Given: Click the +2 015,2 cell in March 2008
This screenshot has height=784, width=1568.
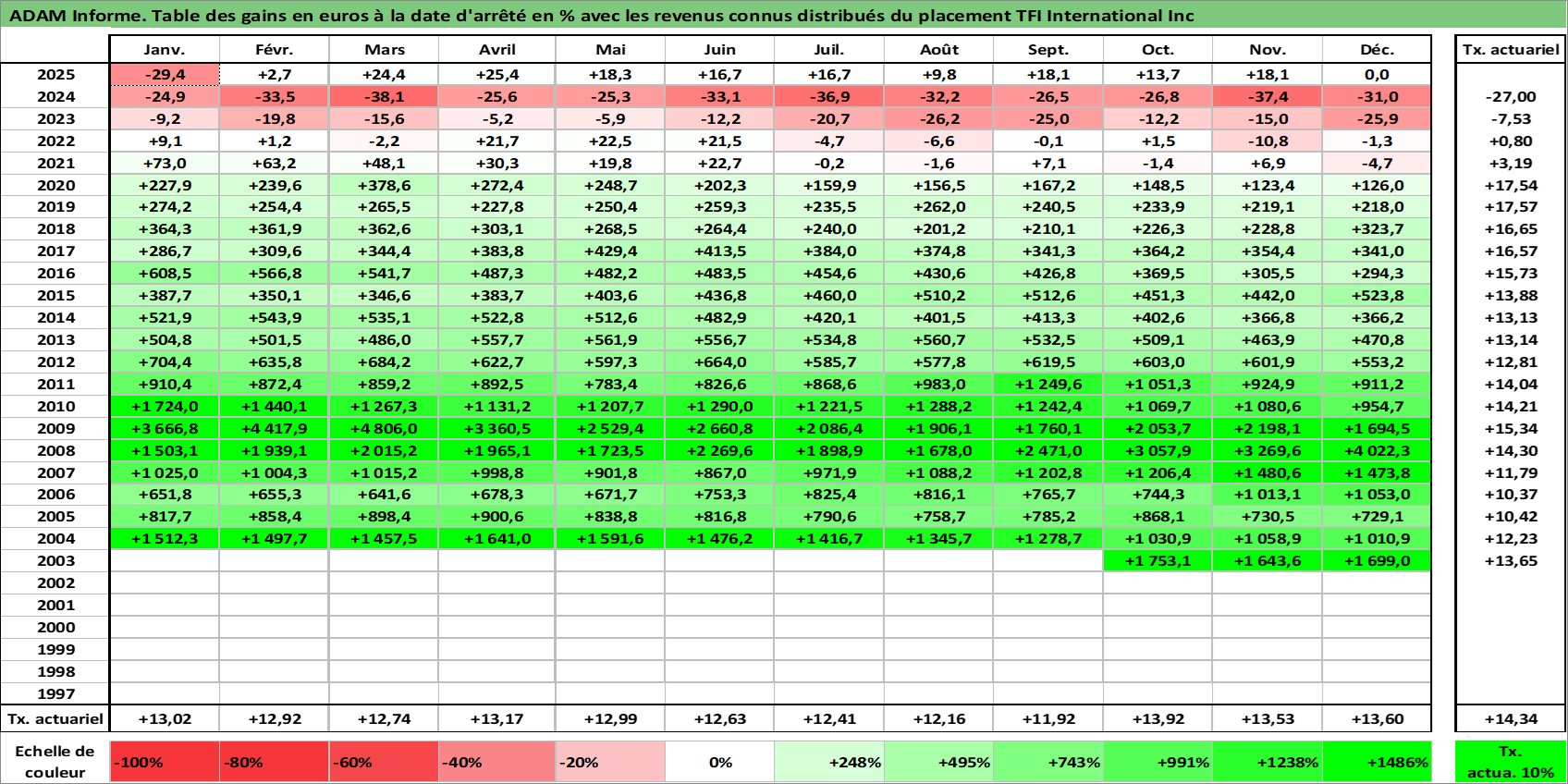Looking at the screenshot, I should point(384,451).
